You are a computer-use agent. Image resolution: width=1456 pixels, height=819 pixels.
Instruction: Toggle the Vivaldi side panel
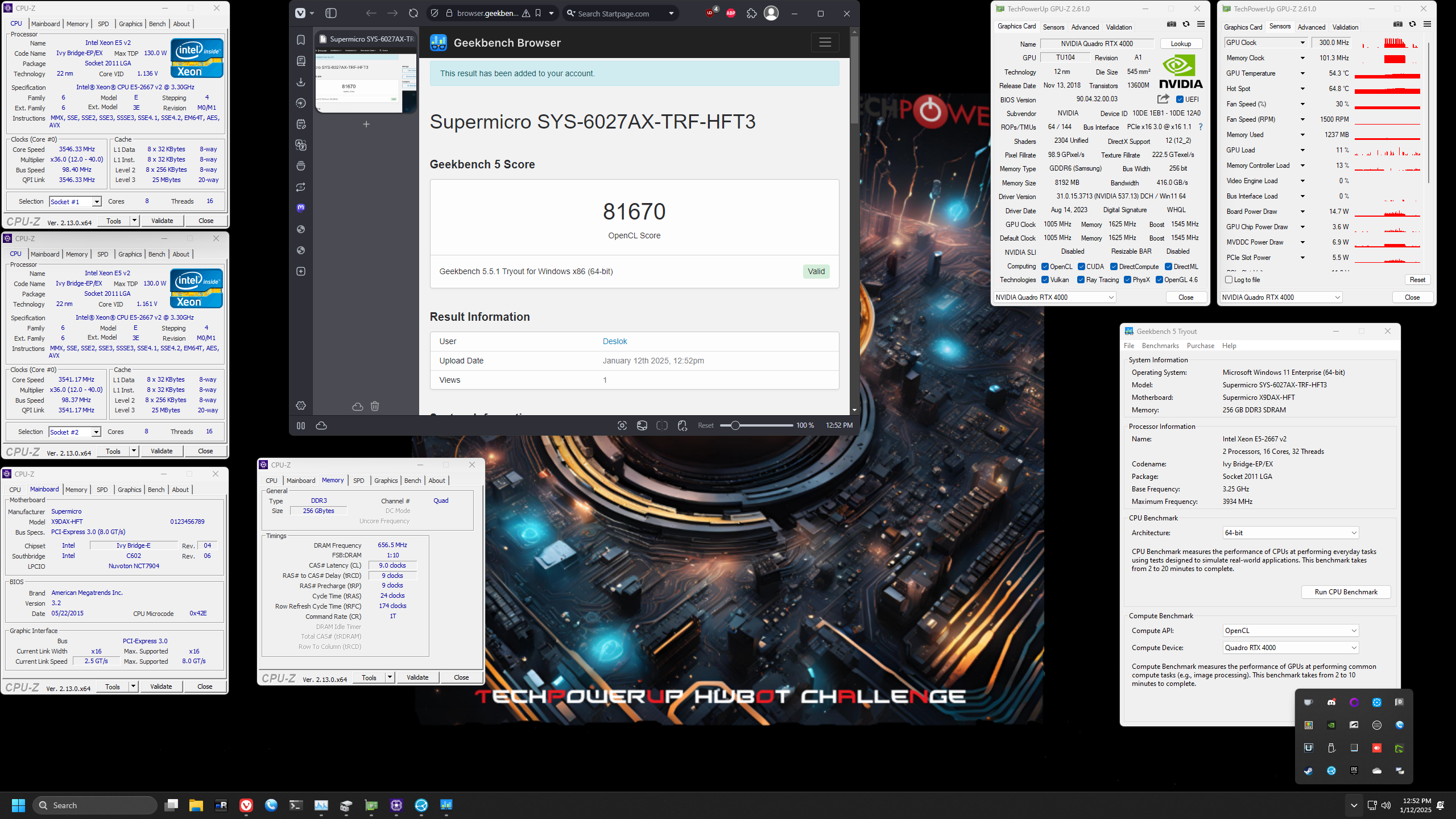pyautogui.click(x=331, y=13)
